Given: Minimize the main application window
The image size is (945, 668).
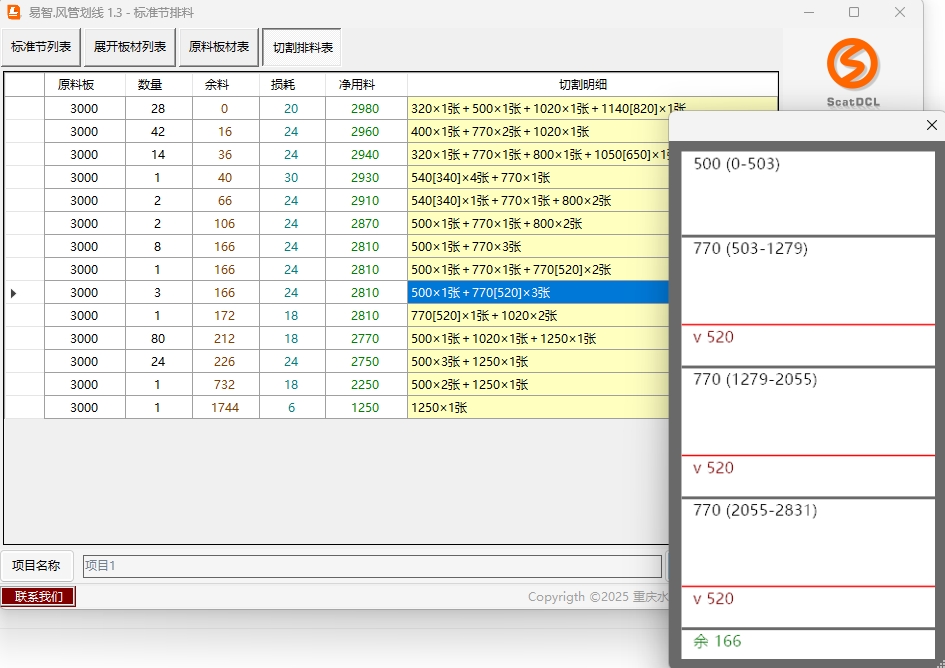Looking at the screenshot, I should pos(808,13).
